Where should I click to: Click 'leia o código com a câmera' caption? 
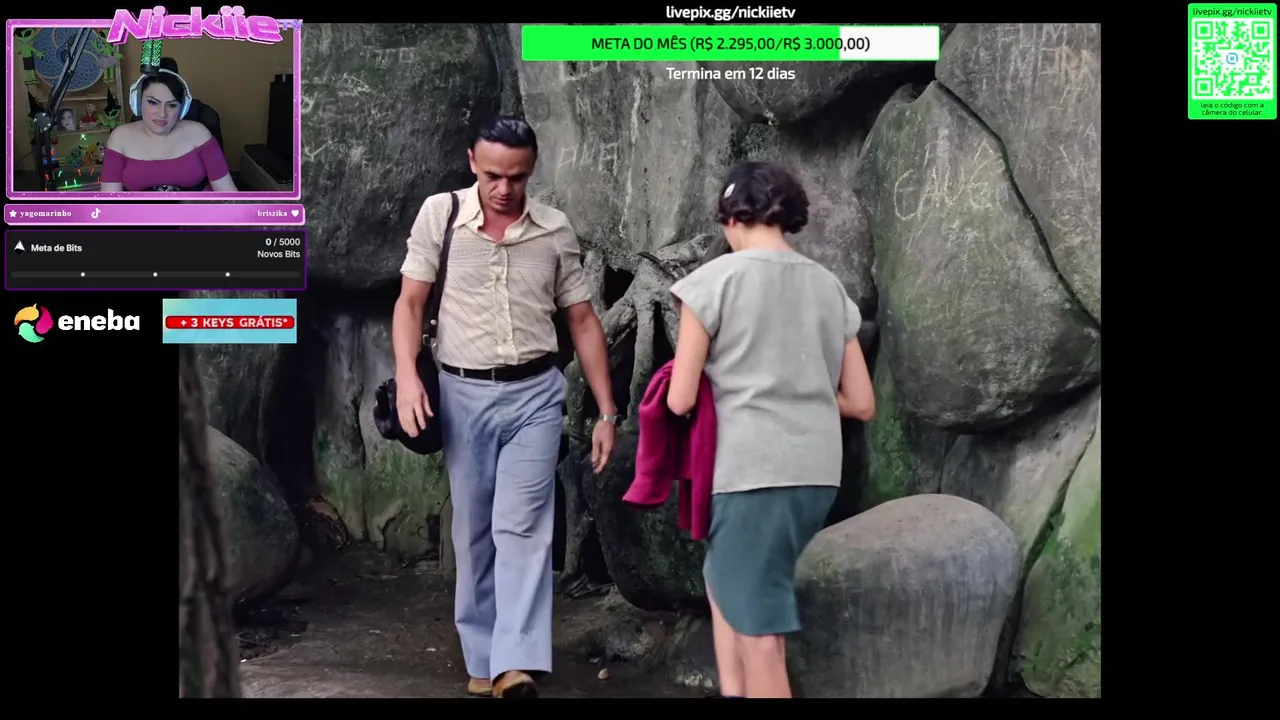(1232, 108)
